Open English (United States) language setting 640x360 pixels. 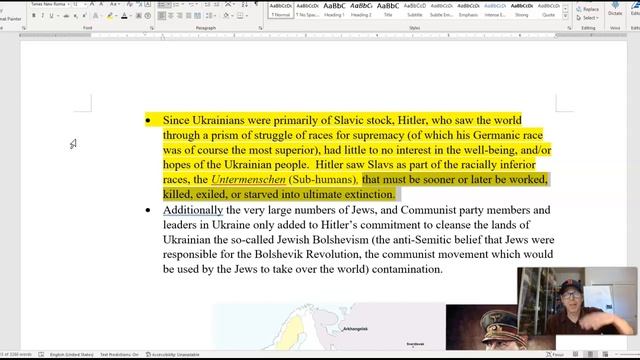(x=71, y=354)
